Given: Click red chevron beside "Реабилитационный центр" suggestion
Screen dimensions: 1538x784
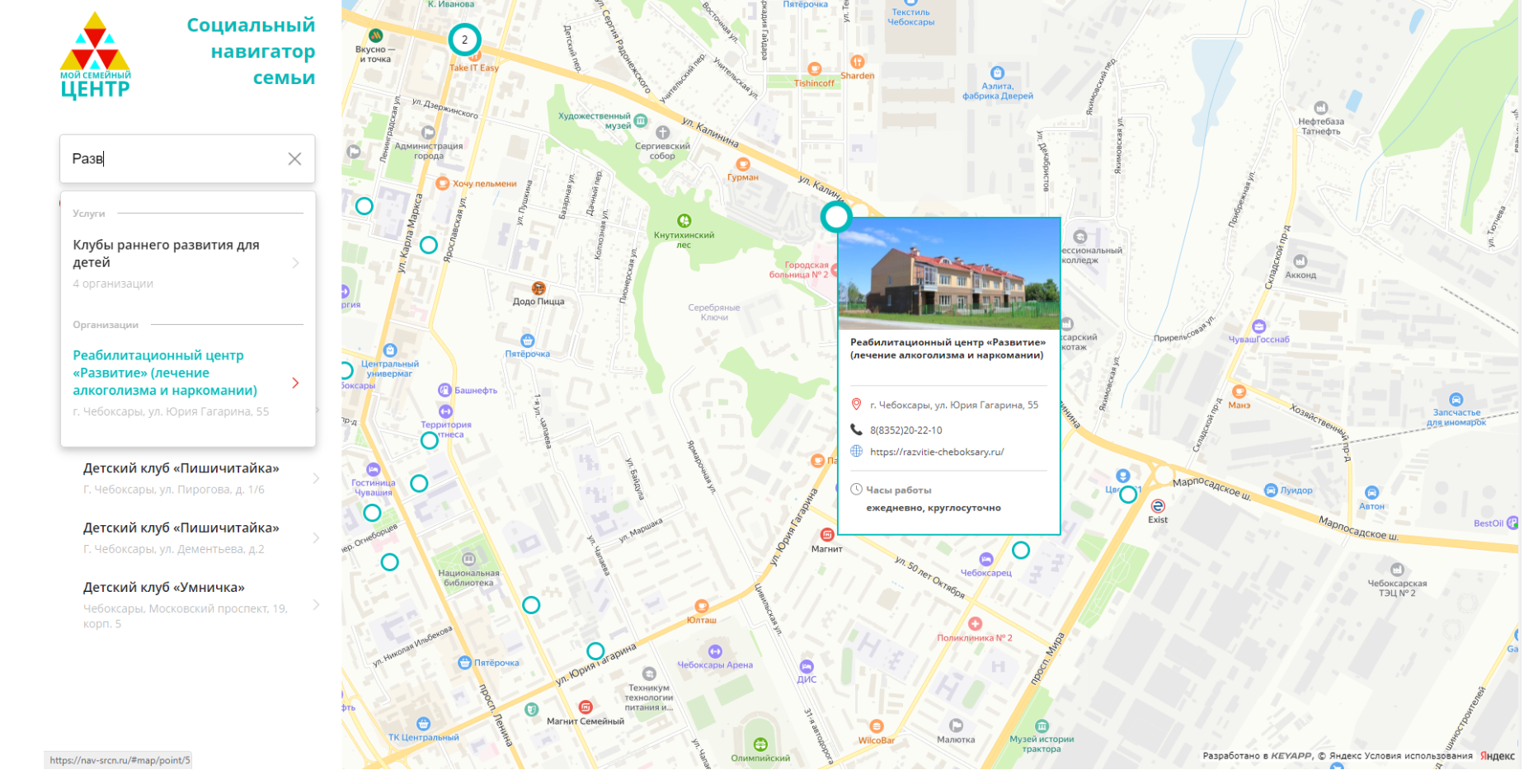Looking at the screenshot, I should coord(295,383).
